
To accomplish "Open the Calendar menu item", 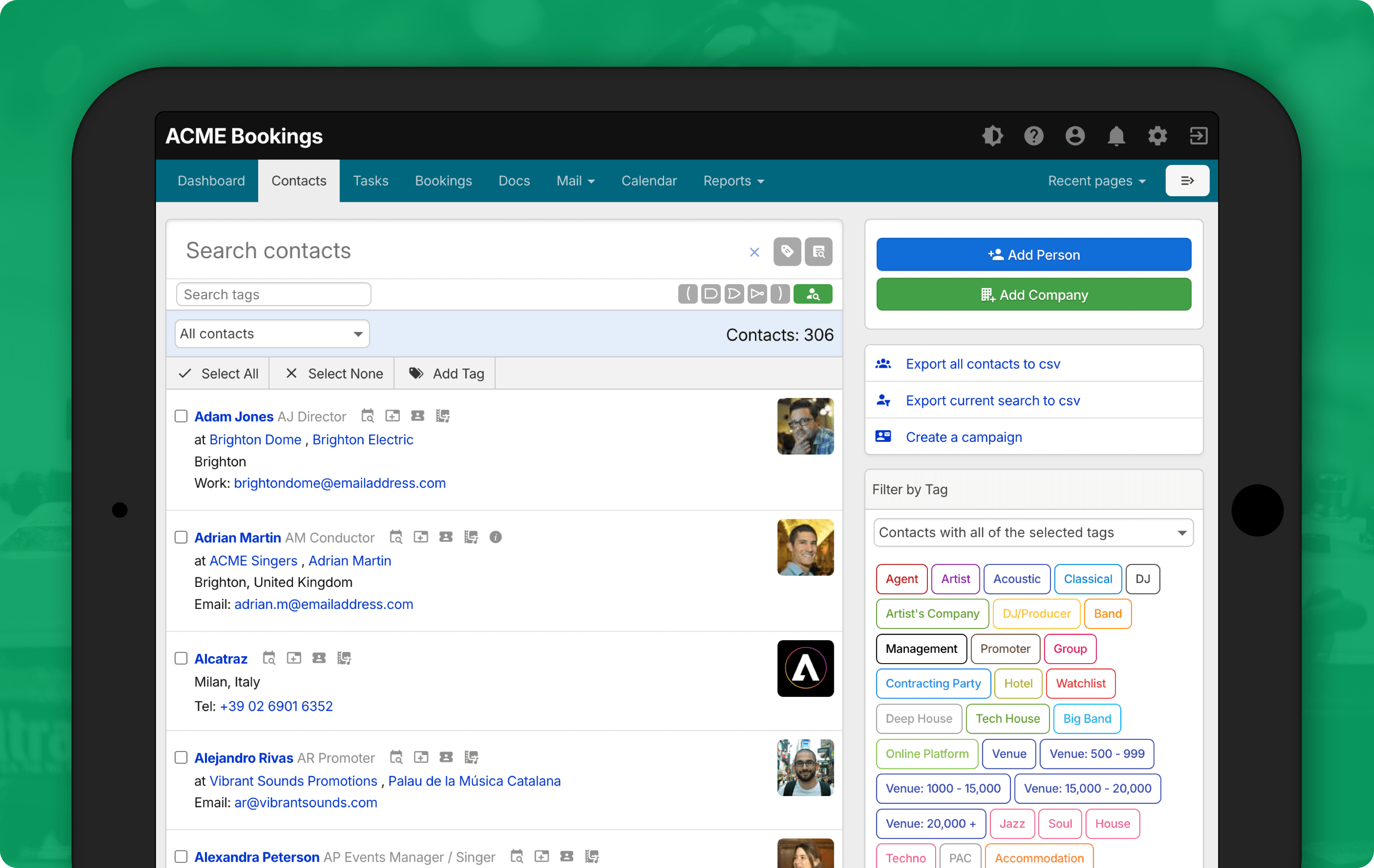I will pyautogui.click(x=649, y=180).
